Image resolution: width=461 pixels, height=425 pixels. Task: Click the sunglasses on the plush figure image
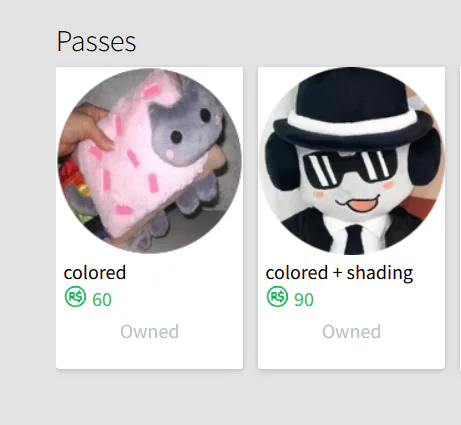349,169
